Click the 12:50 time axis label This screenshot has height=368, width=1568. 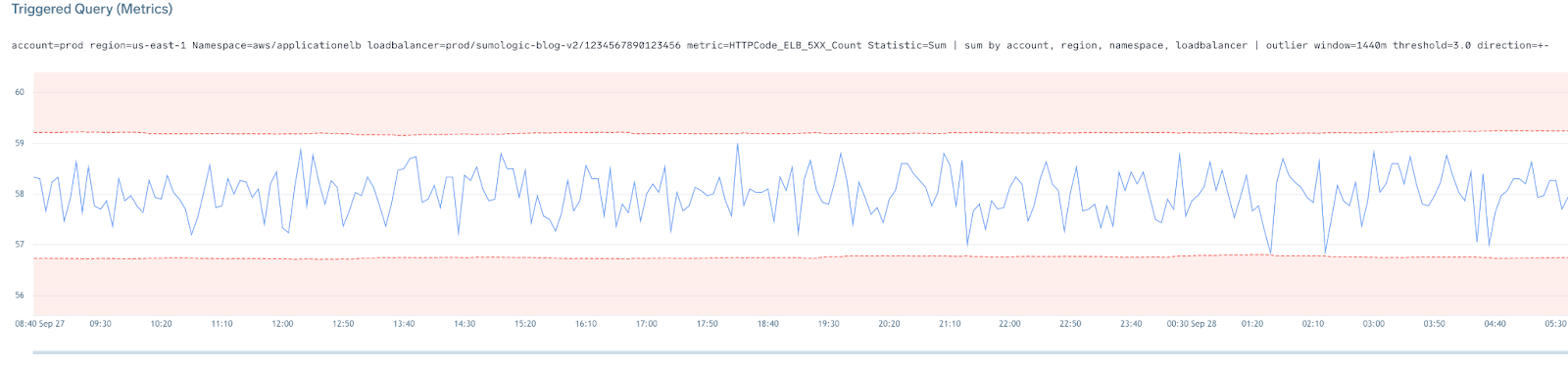pyautogui.click(x=343, y=324)
